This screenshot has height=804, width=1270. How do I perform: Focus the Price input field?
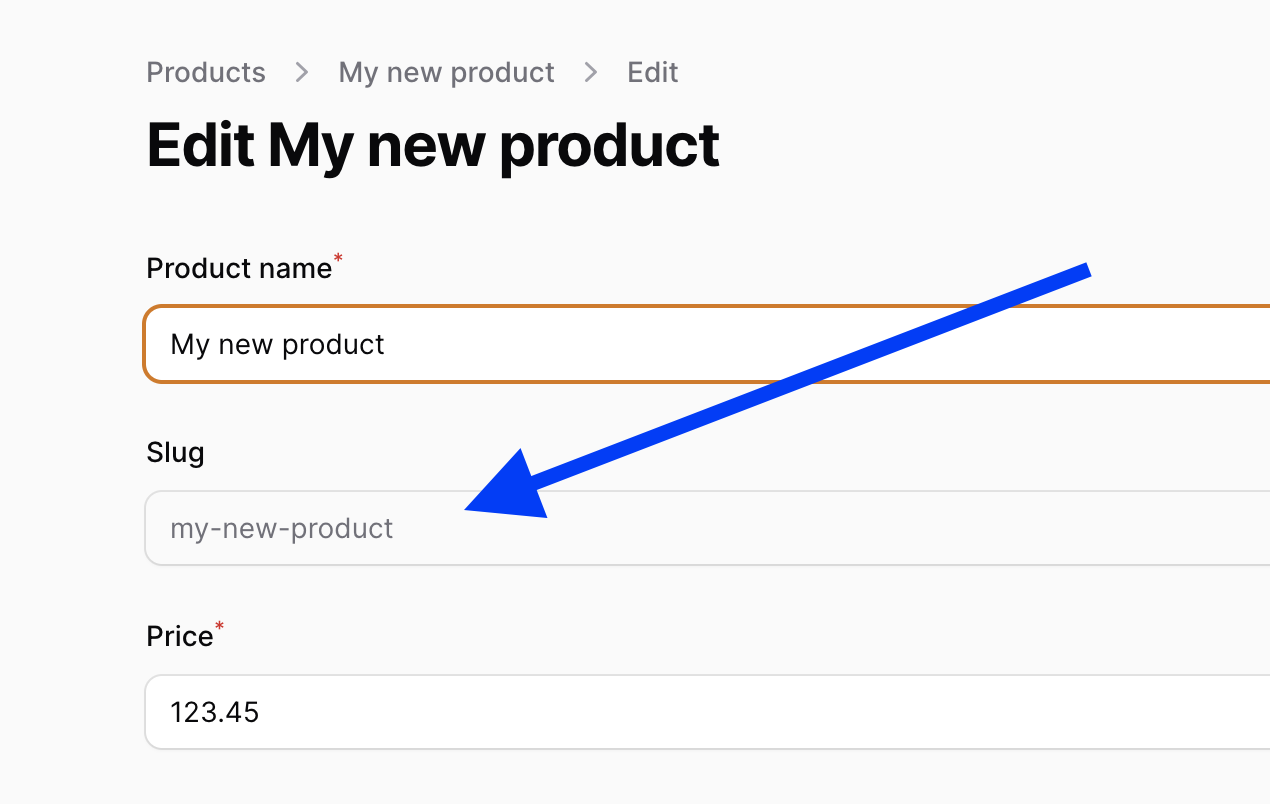pos(707,712)
